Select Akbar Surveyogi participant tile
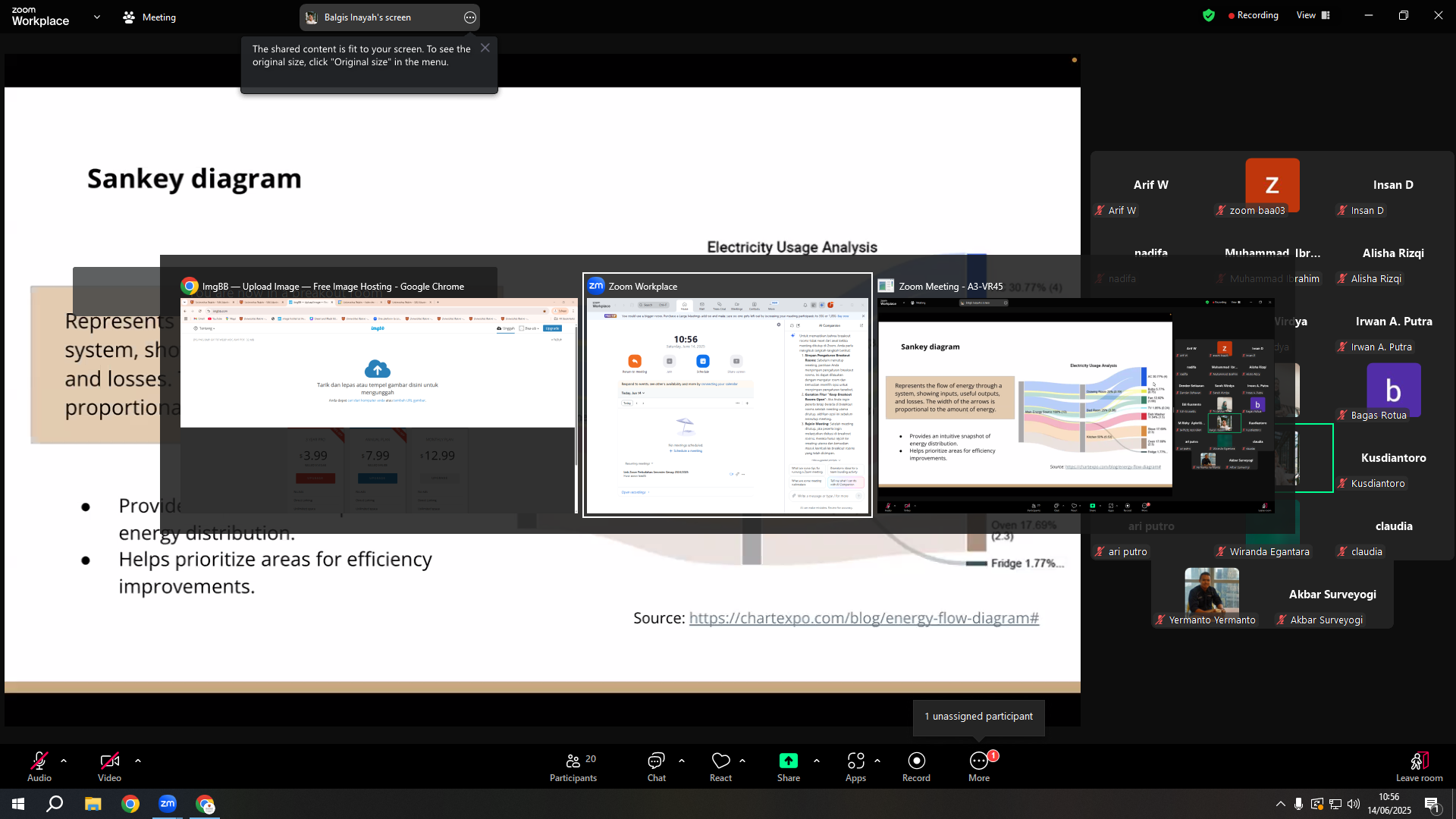This screenshot has height=819, width=1456. tap(1333, 595)
